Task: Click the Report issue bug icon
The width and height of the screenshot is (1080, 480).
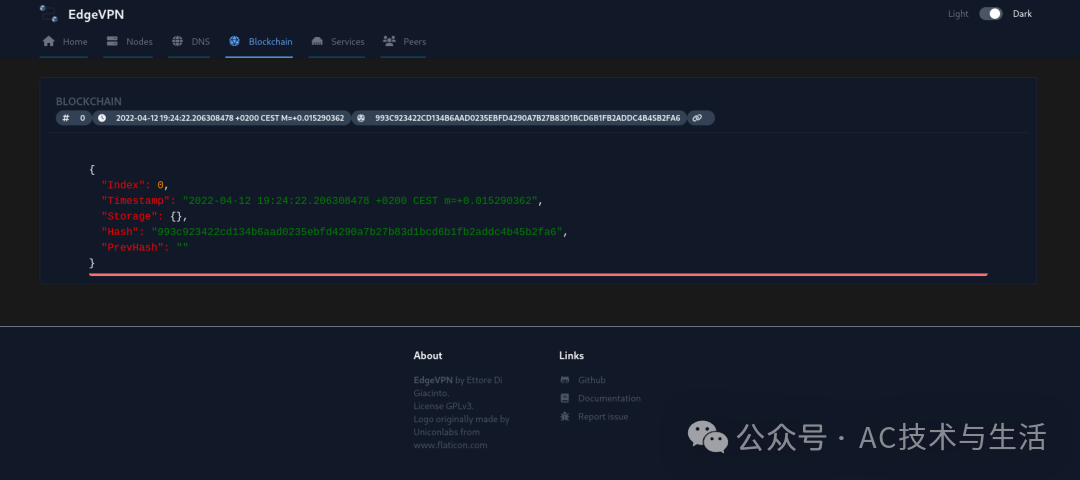Action: coord(565,416)
